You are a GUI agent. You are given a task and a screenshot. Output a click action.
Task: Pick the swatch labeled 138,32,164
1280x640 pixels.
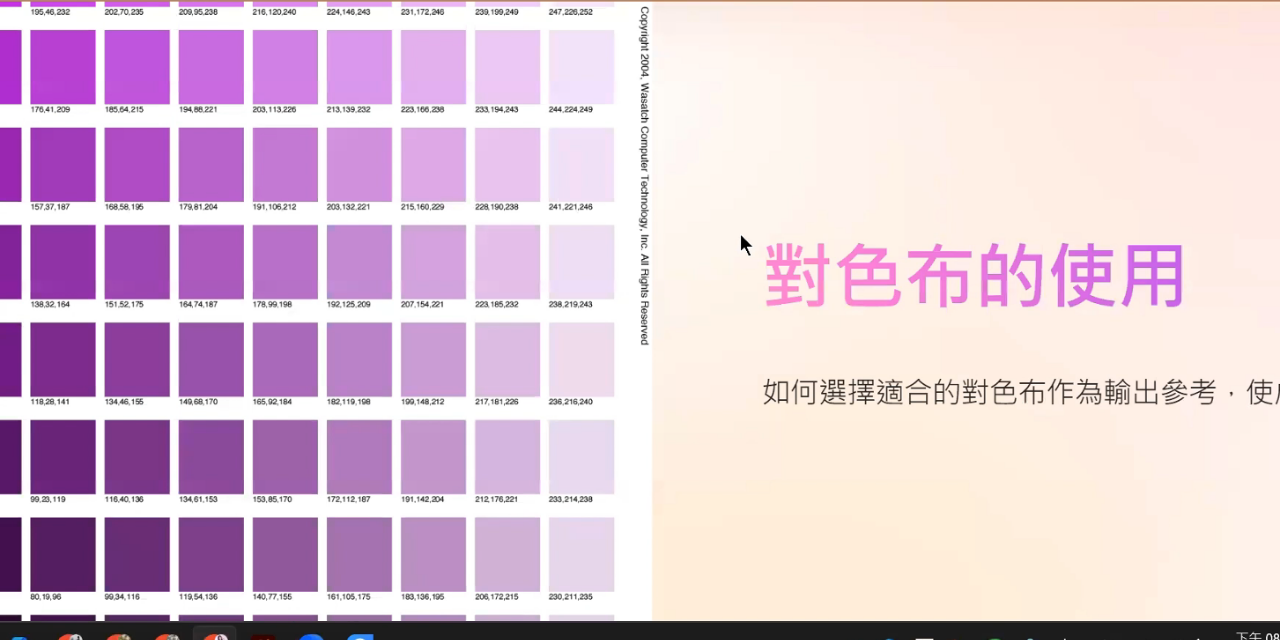(x=63, y=261)
